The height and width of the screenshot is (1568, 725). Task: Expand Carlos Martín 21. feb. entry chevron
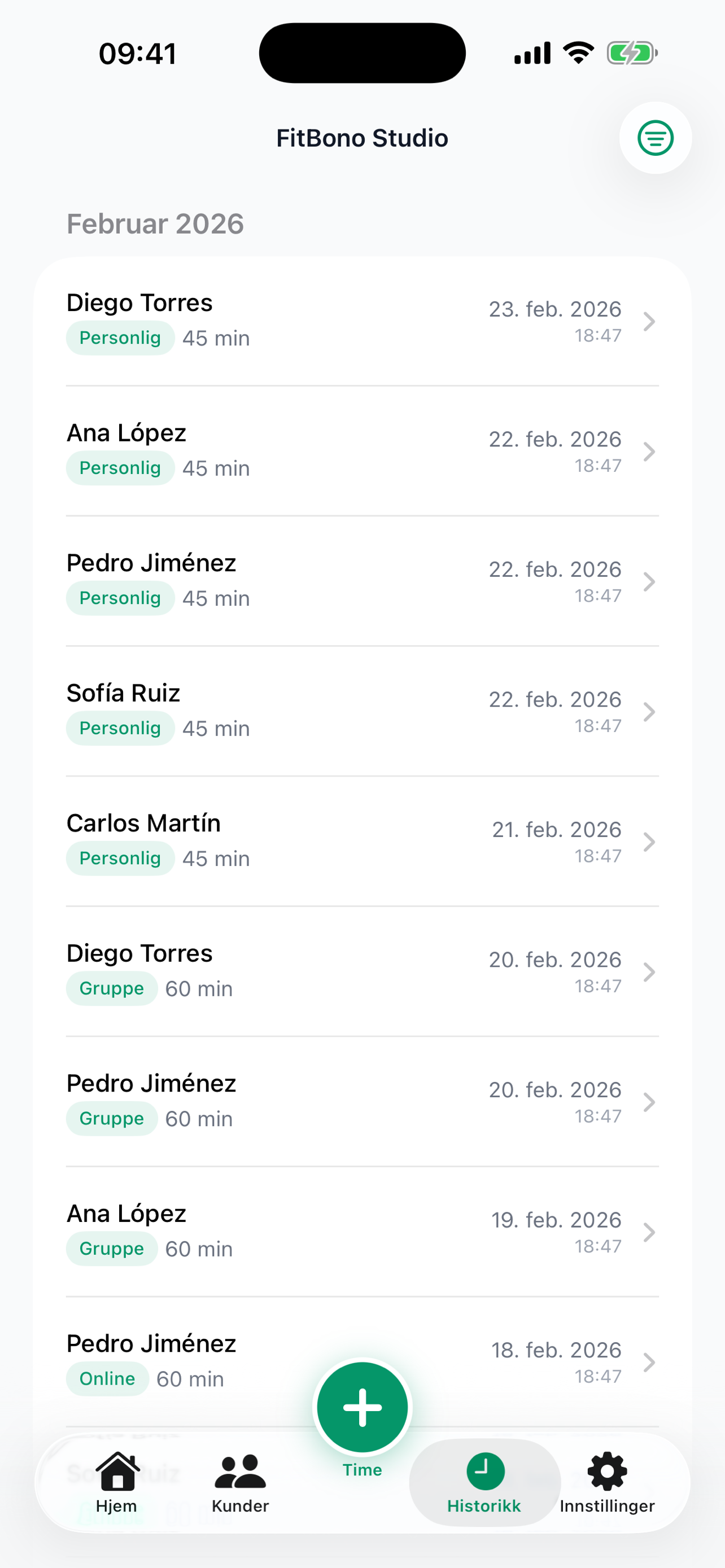649,842
